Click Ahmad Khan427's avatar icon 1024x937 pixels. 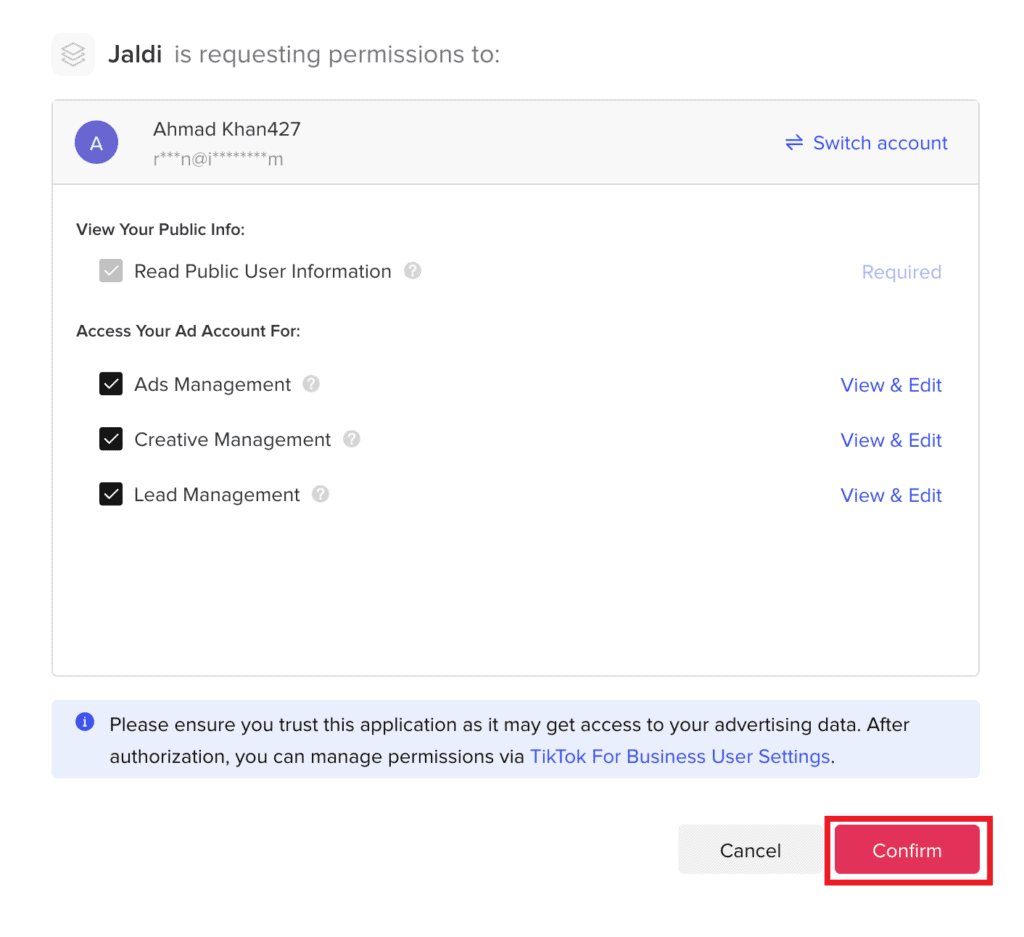tap(96, 142)
